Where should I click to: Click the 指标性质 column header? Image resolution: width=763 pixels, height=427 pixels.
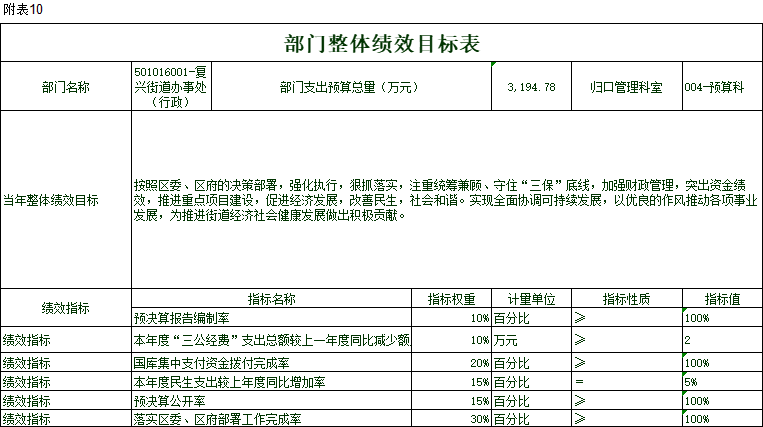coord(627,299)
